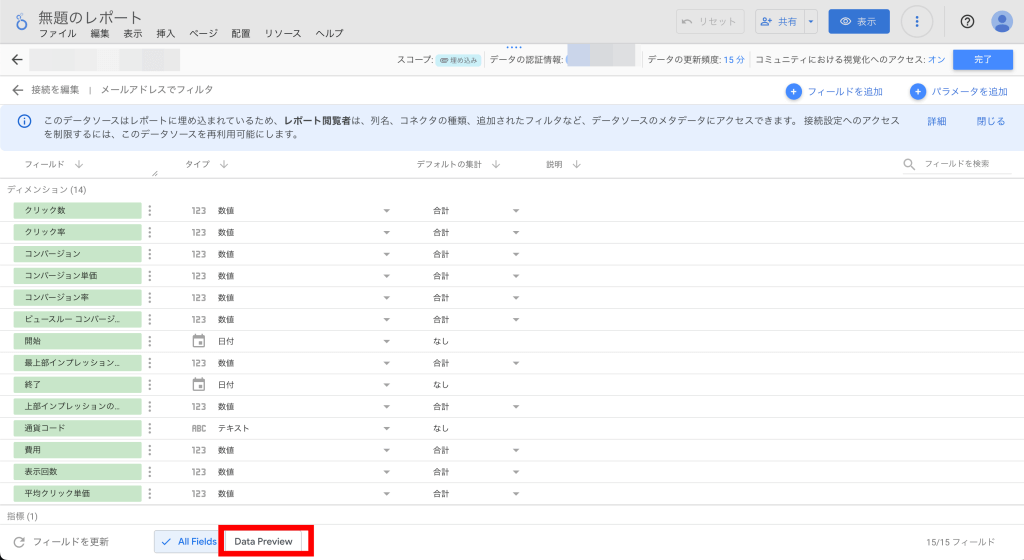This screenshot has width=1024, height=560.
Task: Click the リセット button
Action: pos(710,22)
